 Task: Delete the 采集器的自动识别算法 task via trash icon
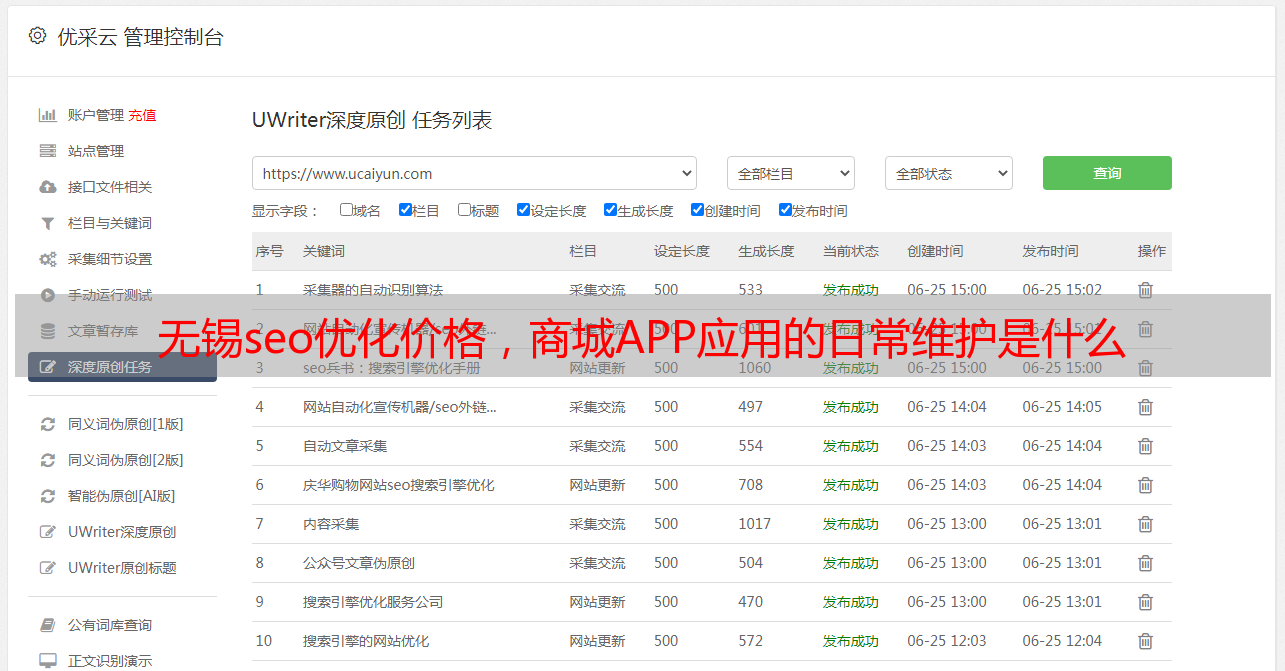click(1145, 290)
